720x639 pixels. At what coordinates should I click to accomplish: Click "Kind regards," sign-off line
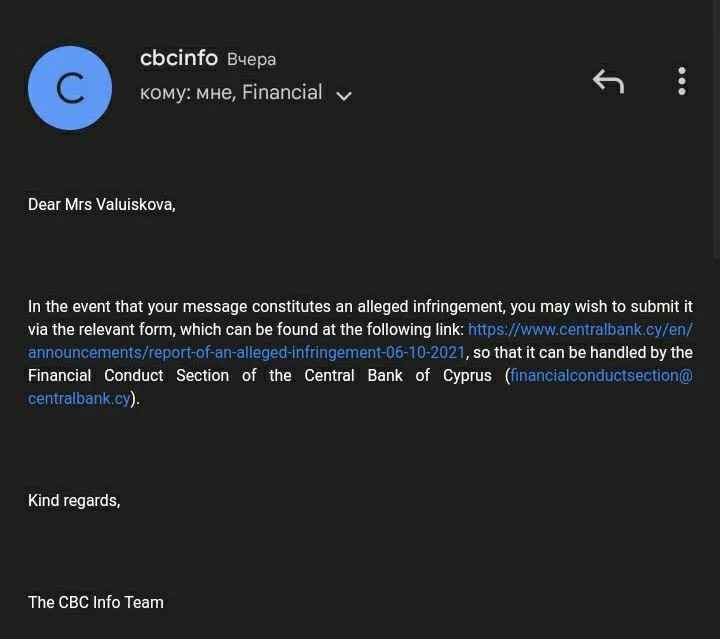pyautogui.click(x=74, y=500)
